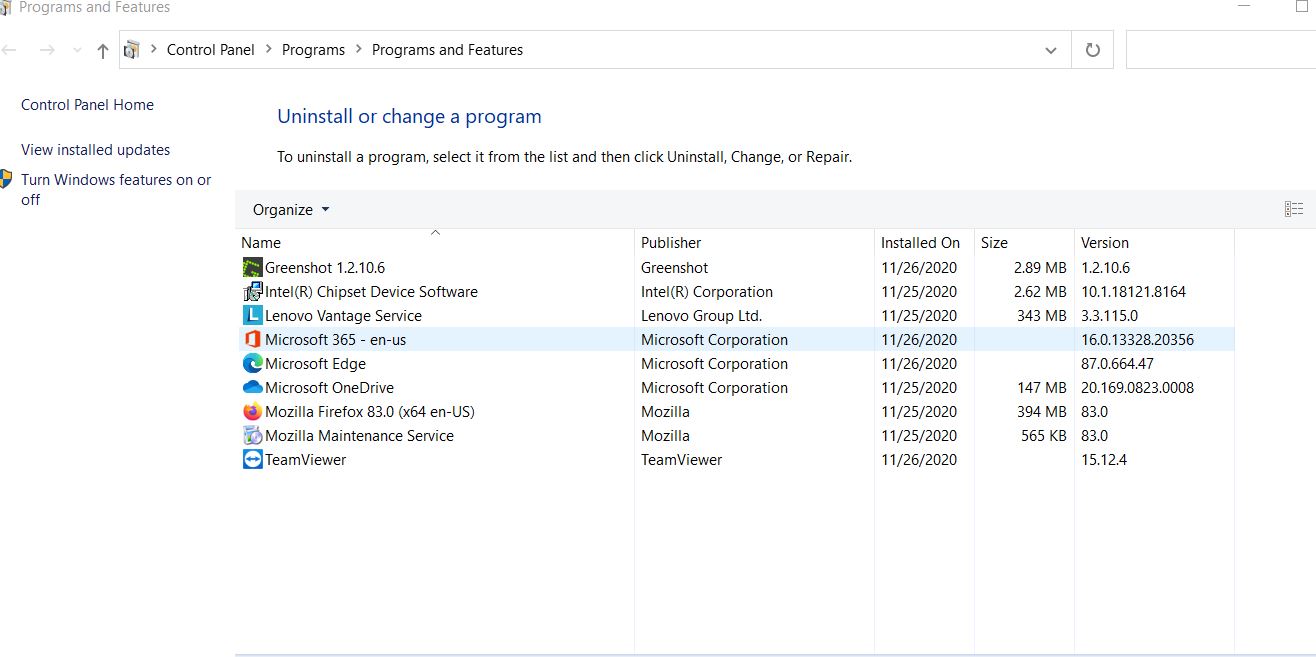Select the Lenovo Vantage Service entry

point(343,315)
